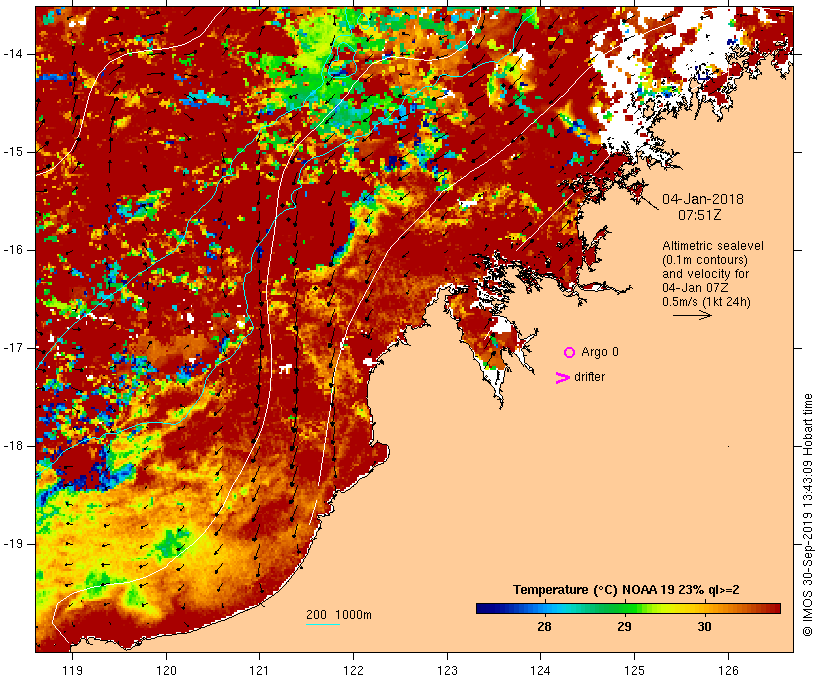Click the IMOS copyright timestamp text

click(807, 515)
